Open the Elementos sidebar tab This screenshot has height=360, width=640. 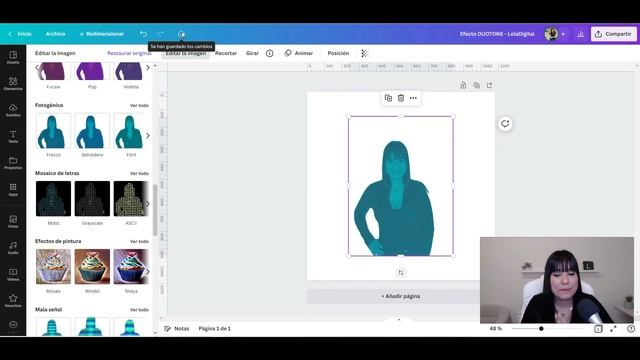pyautogui.click(x=13, y=84)
